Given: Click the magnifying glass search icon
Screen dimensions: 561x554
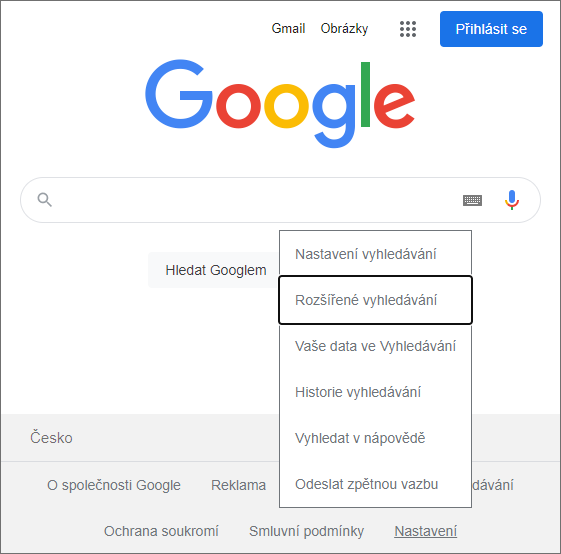Looking at the screenshot, I should click(45, 200).
